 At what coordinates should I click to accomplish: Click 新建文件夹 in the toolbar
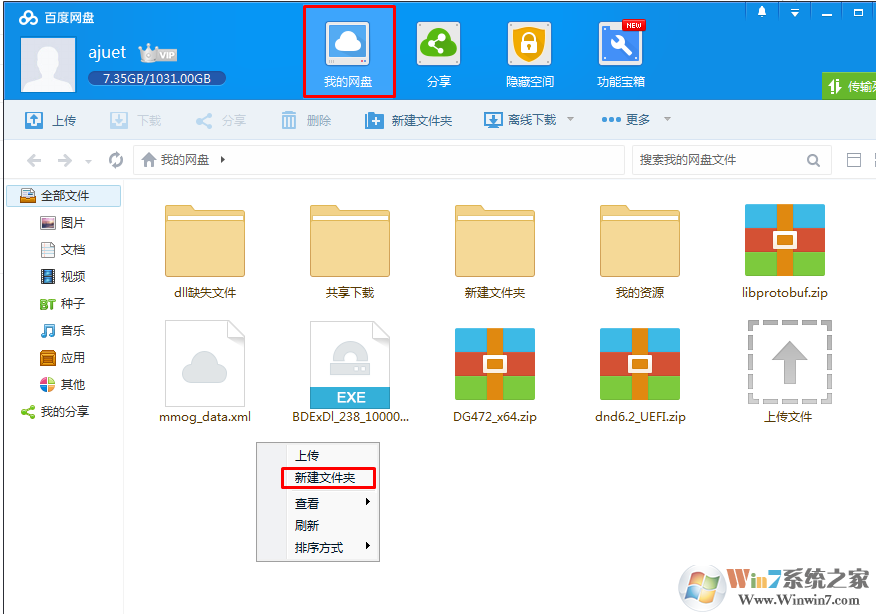click(408, 120)
